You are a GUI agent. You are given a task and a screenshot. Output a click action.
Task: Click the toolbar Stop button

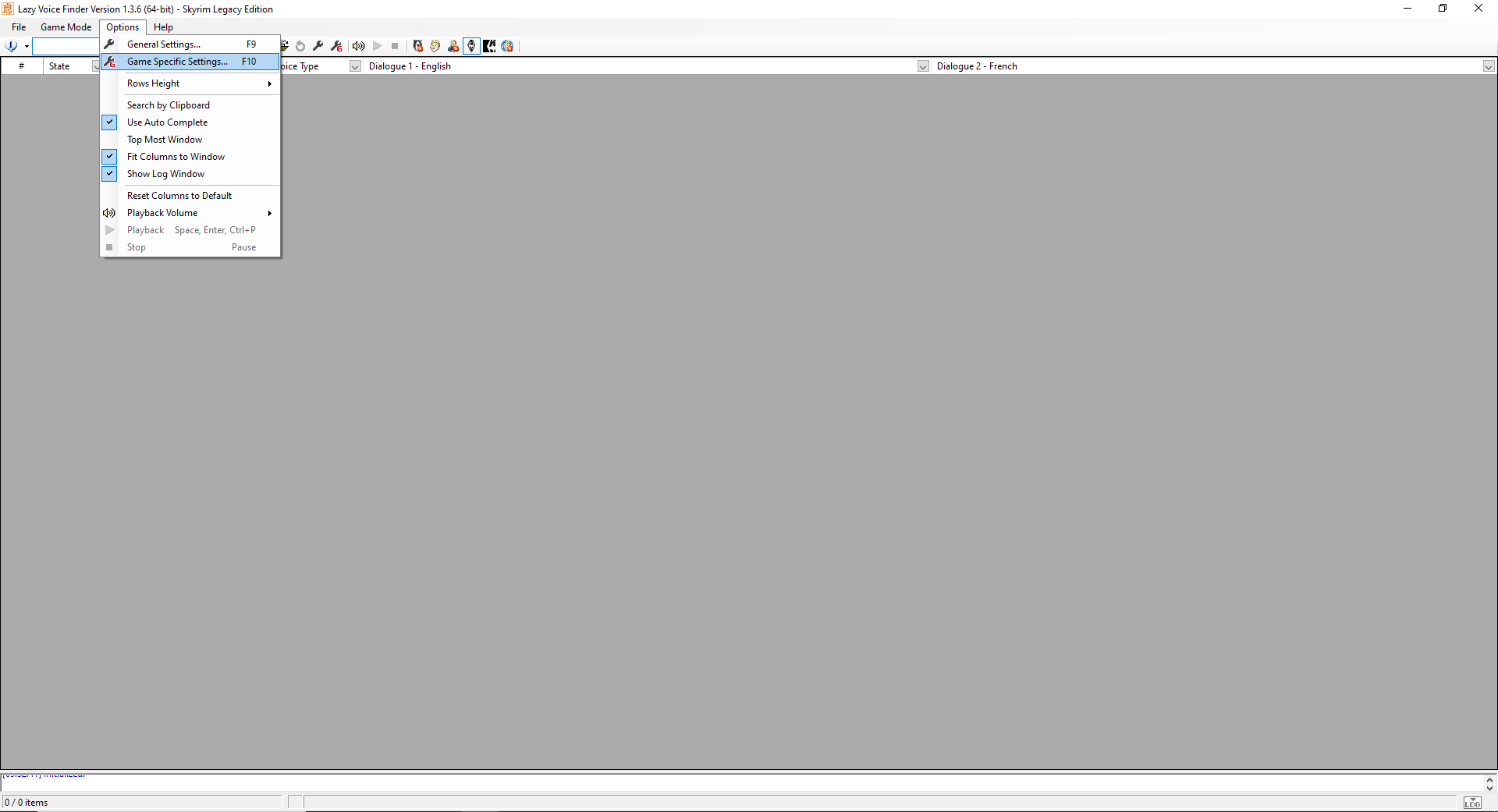(x=395, y=46)
